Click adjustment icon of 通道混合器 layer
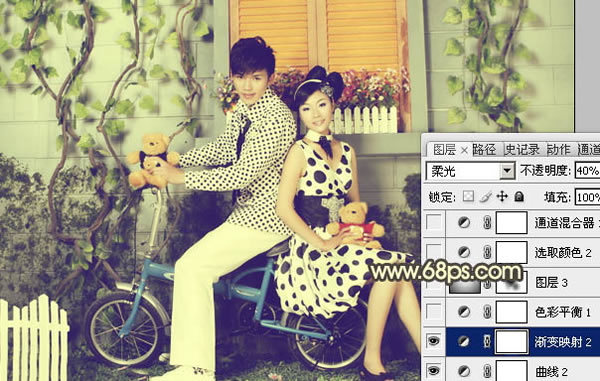 pyautogui.click(x=464, y=222)
